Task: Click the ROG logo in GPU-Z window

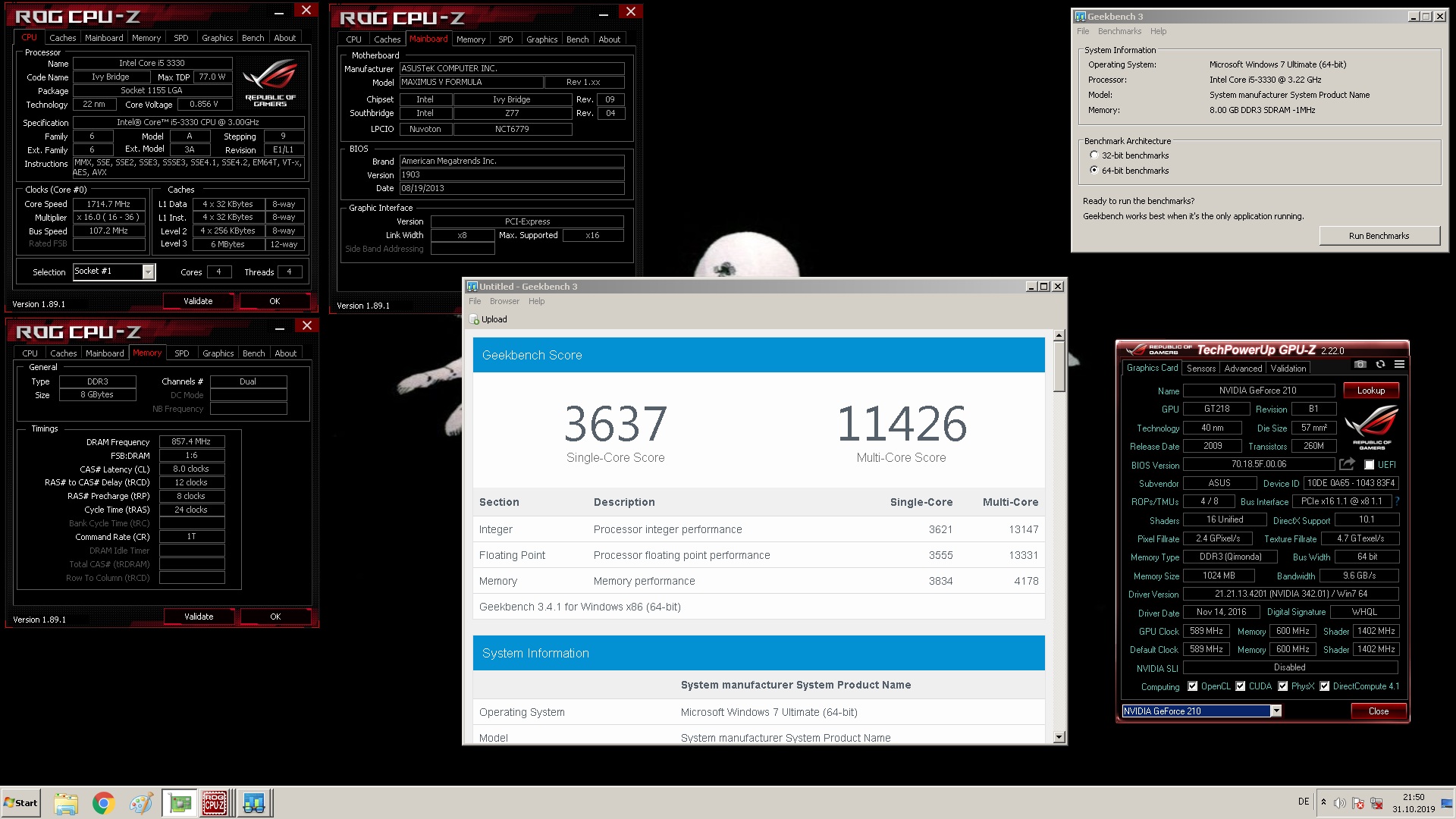Action: [x=1372, y=427]
